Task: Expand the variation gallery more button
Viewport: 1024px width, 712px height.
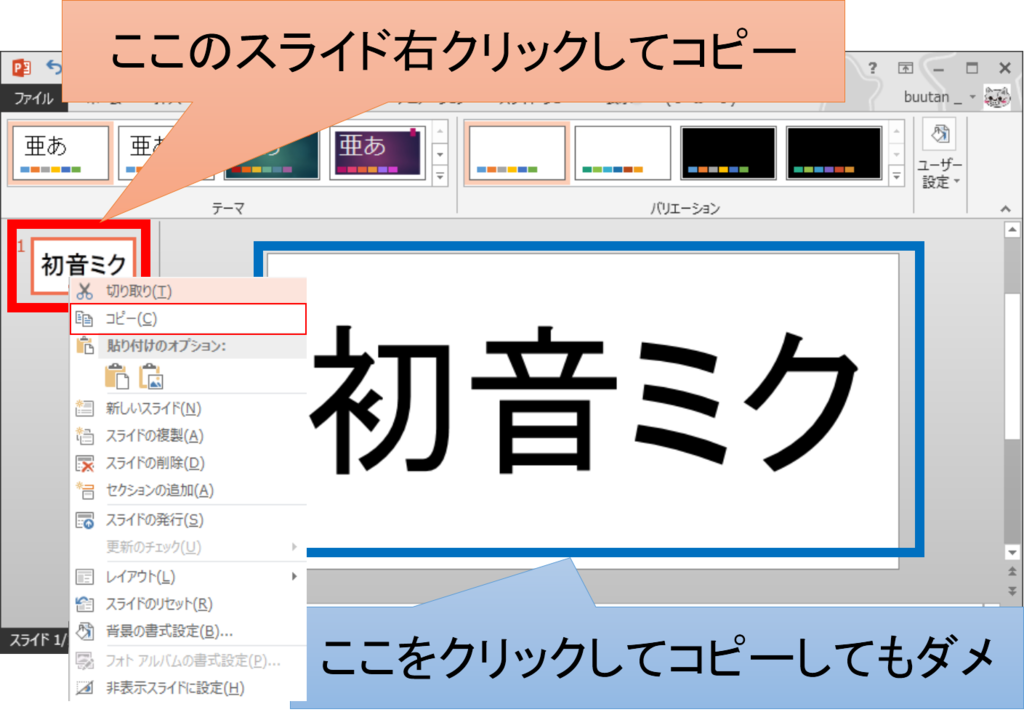Action: pos(897,176)
